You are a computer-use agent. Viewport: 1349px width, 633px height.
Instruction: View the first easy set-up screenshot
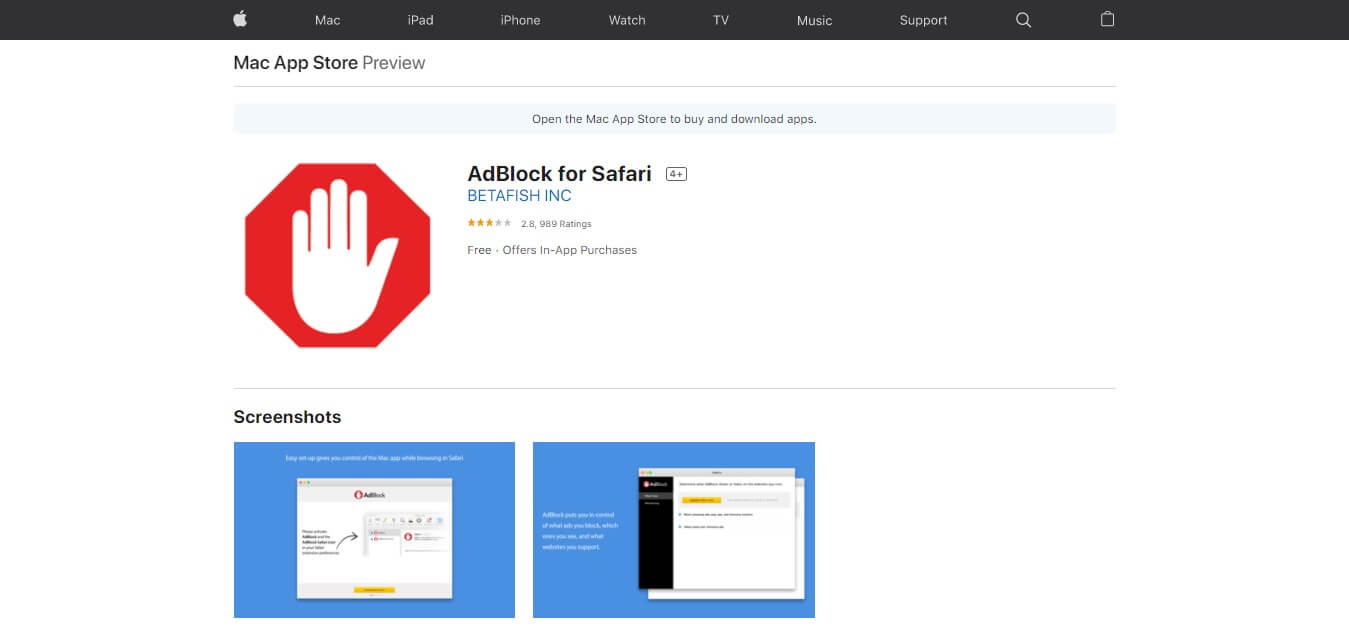coord(374,530)
